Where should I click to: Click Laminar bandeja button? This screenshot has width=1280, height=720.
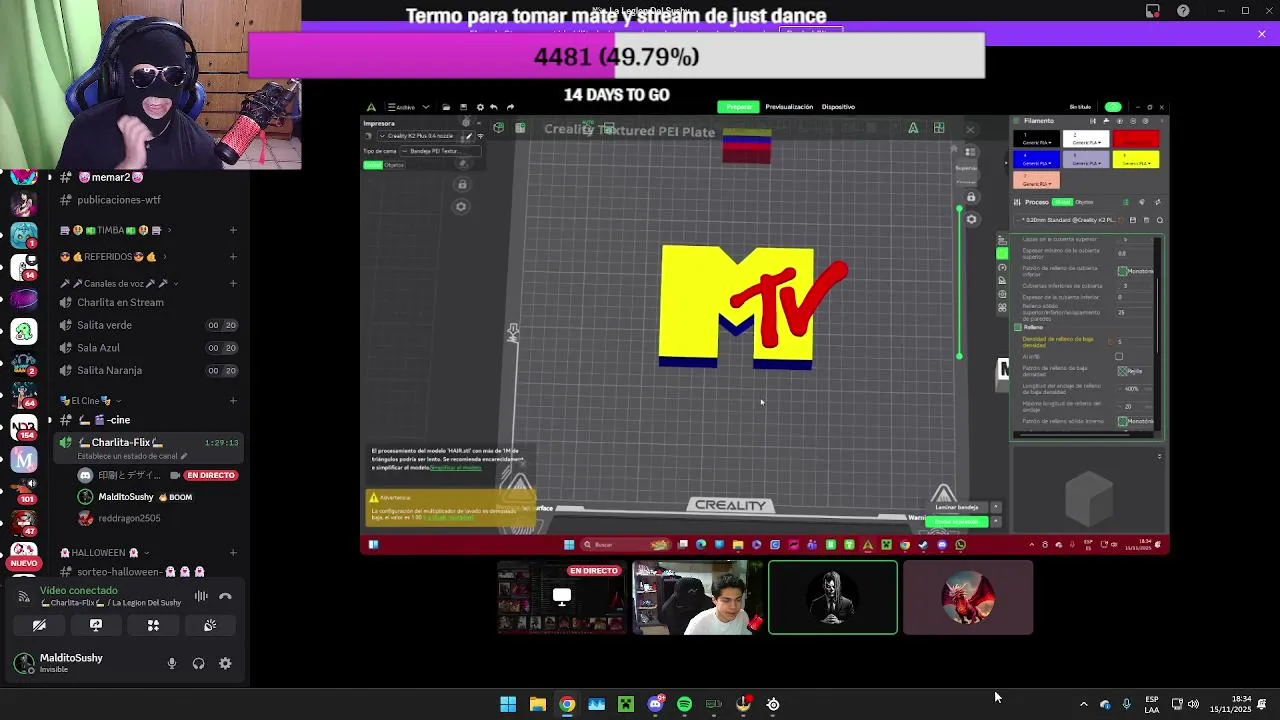click(x=957, y=507)
